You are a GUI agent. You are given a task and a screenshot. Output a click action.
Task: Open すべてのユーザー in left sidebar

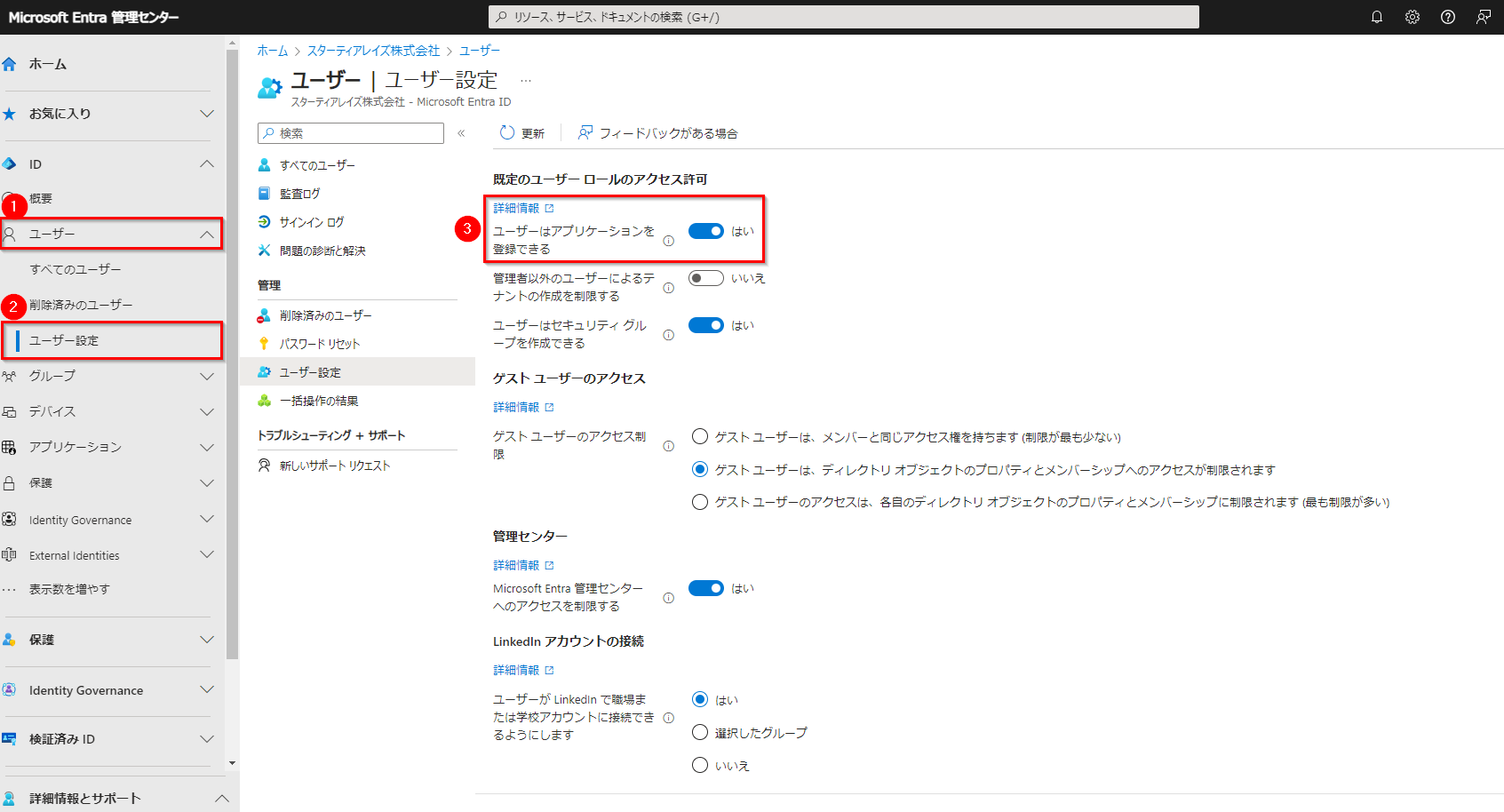click(x=76, y=269)
